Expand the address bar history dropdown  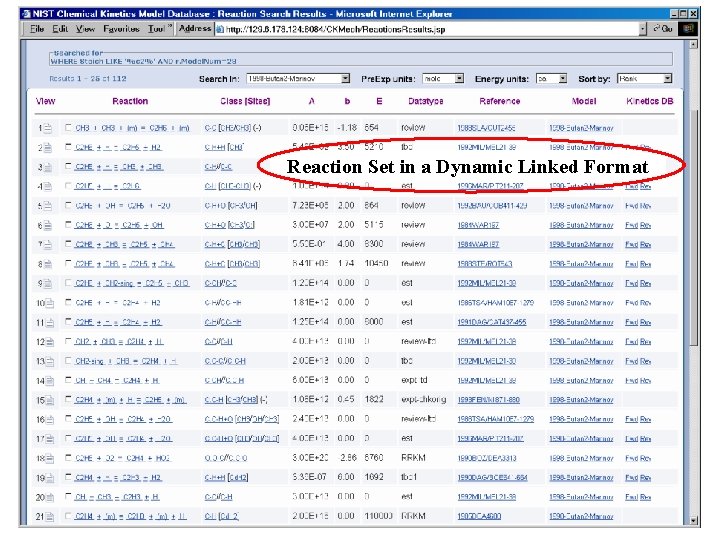click(643, 29)
